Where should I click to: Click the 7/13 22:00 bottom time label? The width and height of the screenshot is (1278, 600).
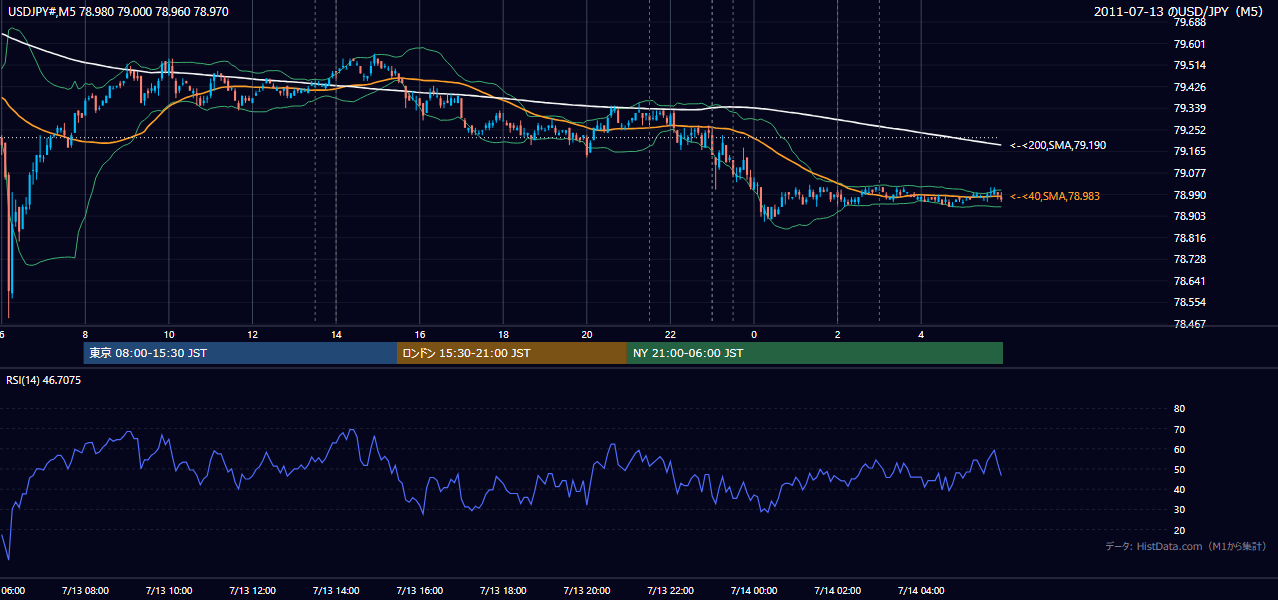click(671, 591)
